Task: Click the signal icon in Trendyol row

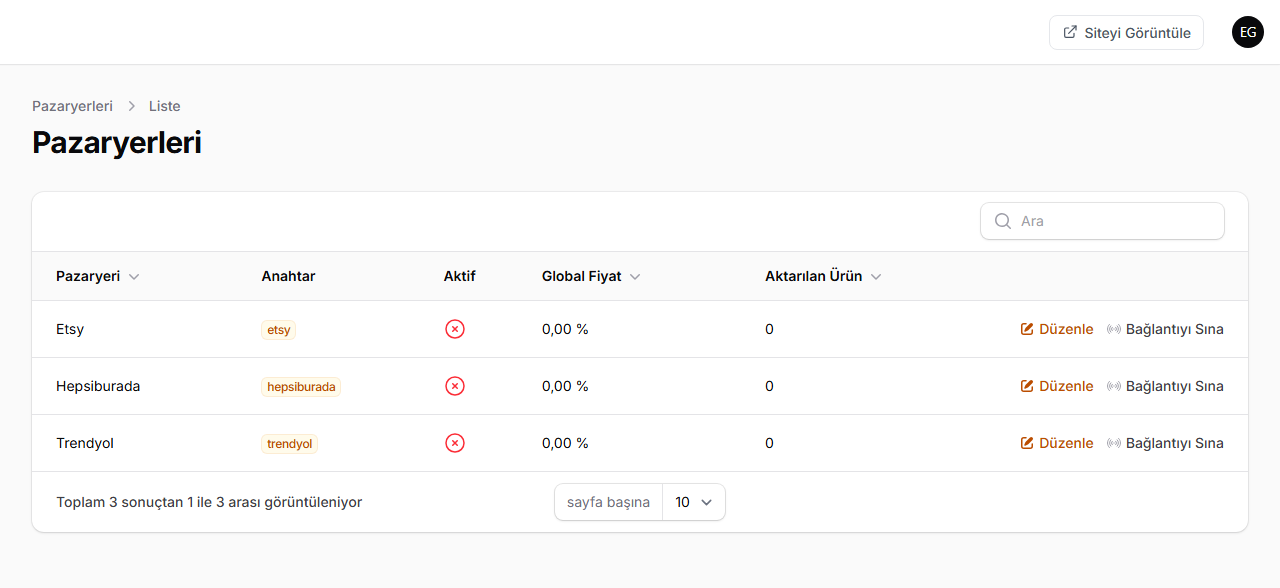Action: click(1114, 443)
